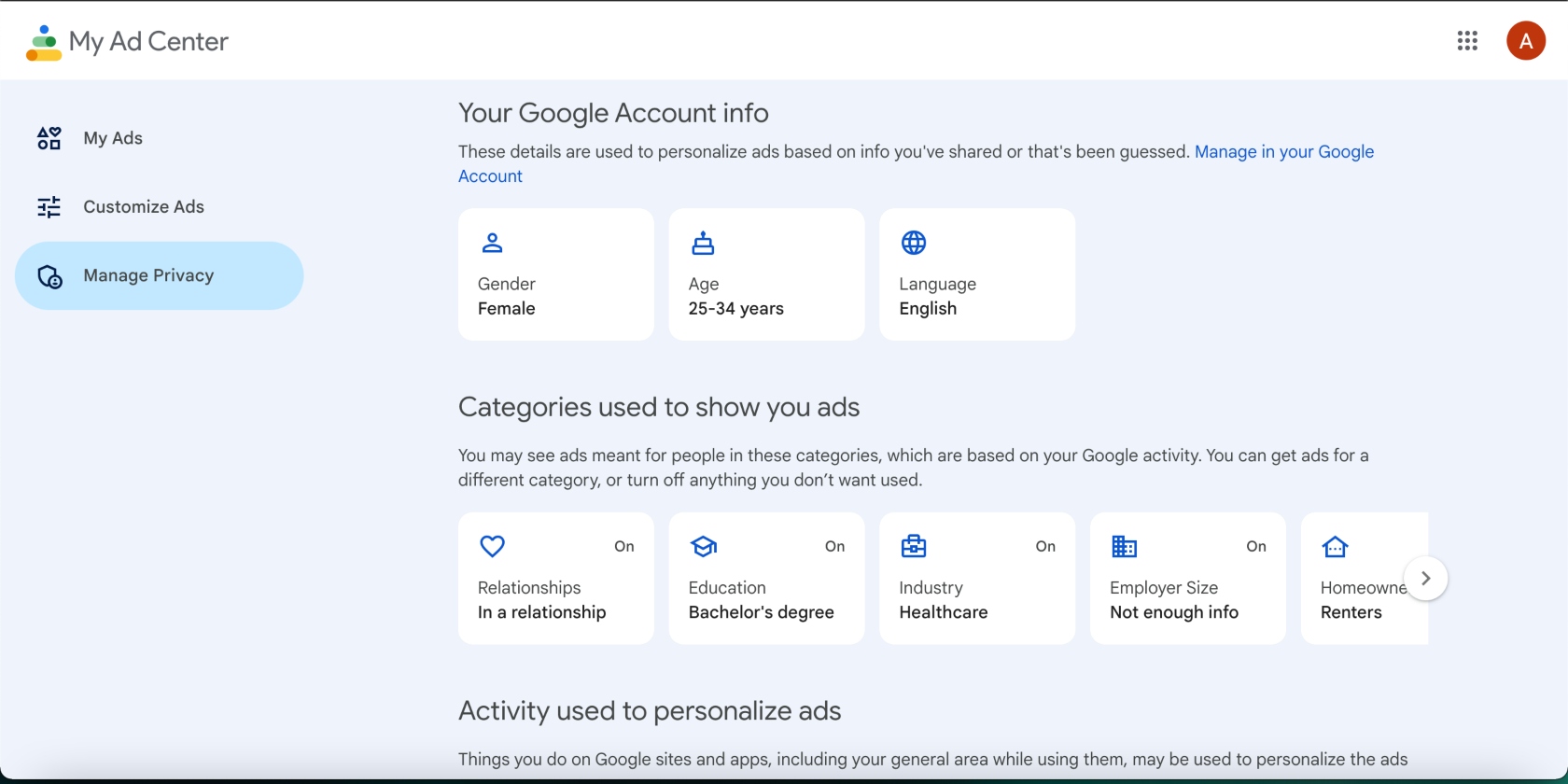The width and height of the screenshot is (1568, 784).
Task: Click the Your Google Account info heading
Action: [613, 113]
